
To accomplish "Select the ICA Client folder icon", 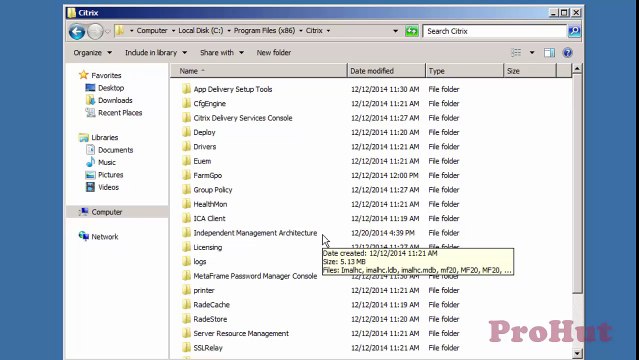I will pyautogui.click(x=186, y=219).
